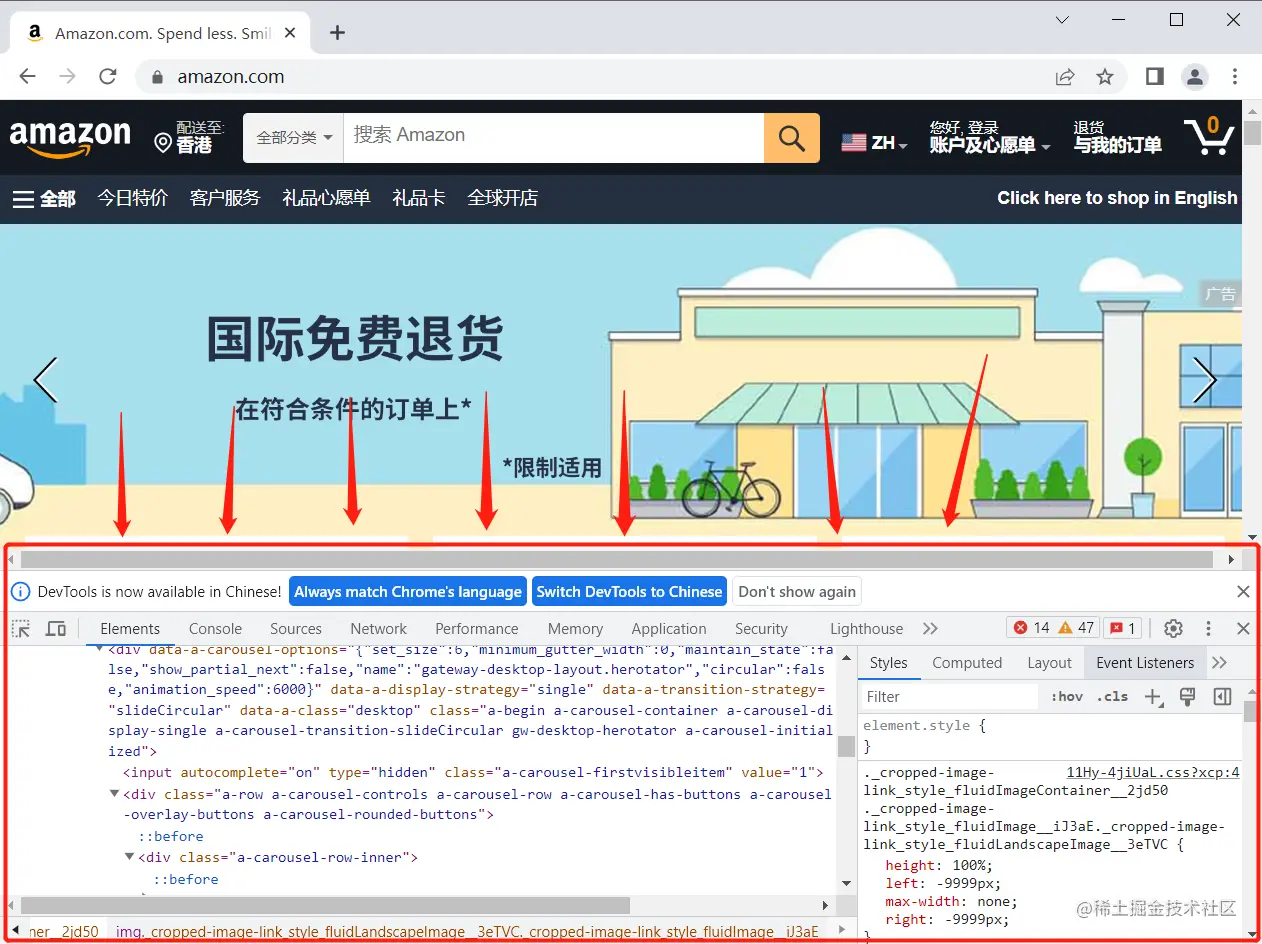Go back with the browser back arrow
The height and width of the screenshot is (944, 1262).
click(28, 77)
